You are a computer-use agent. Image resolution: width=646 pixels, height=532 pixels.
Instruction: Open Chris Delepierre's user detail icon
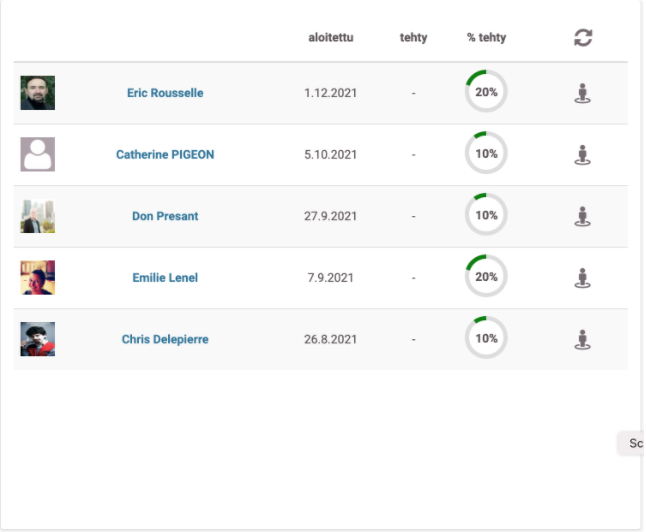coord(583,339)
